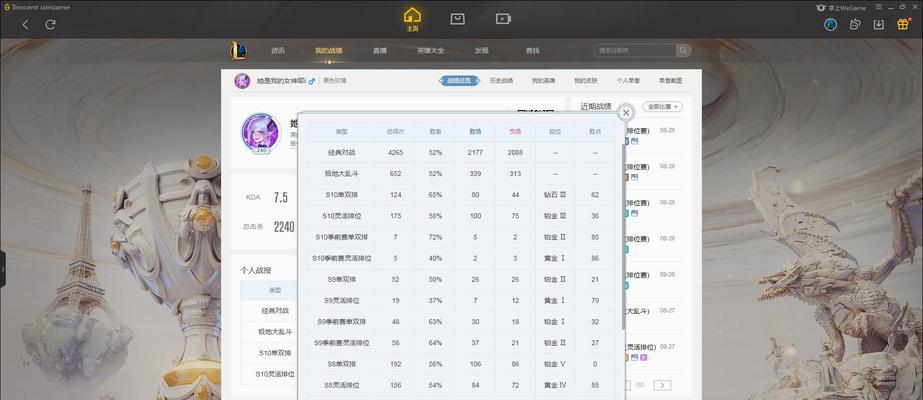The width and height of the screenshot is (923, 400).
Task: Select the 个人荣誉 sub-tab
Action: tap(628, 81)
